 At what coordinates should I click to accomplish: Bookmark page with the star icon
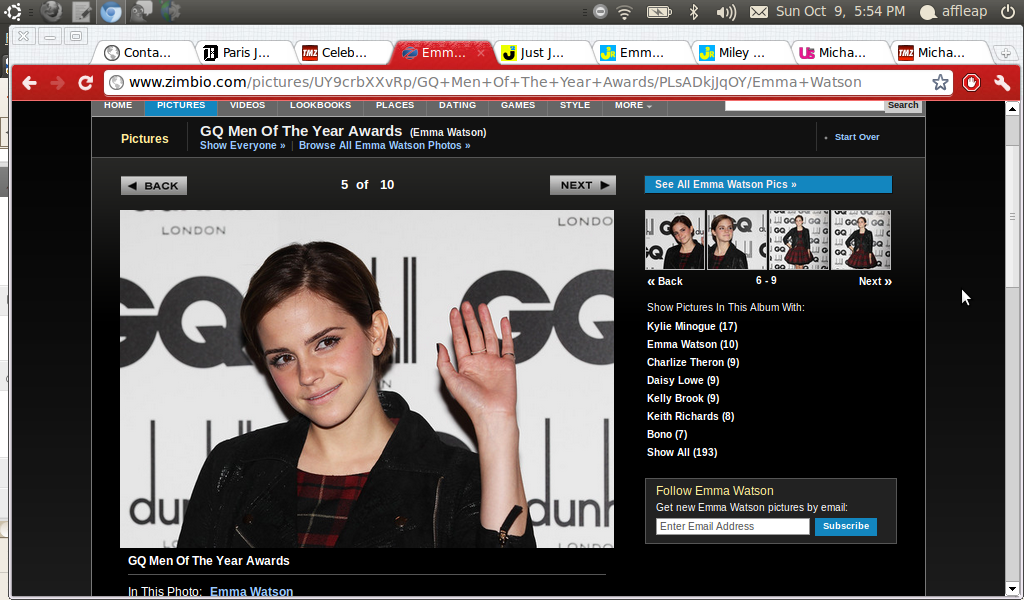[x=940, y=82]
